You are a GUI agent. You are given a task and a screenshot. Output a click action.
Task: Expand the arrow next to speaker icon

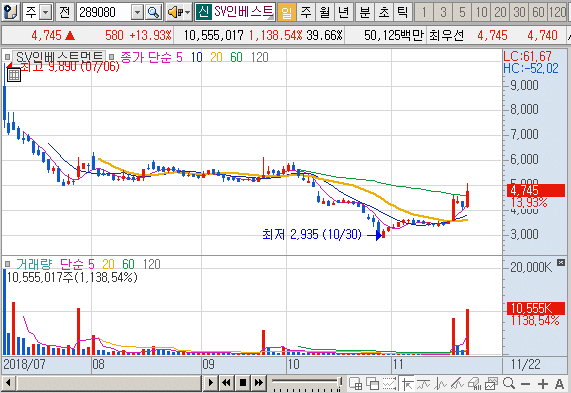coord(188,12)
